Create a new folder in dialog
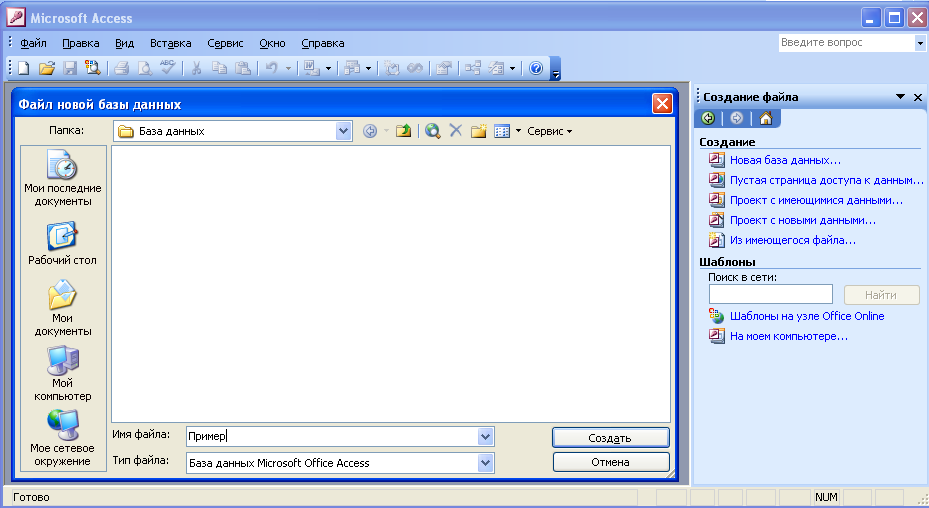The width and height of the screenshot is (929, 508). (x=479, y=131)
